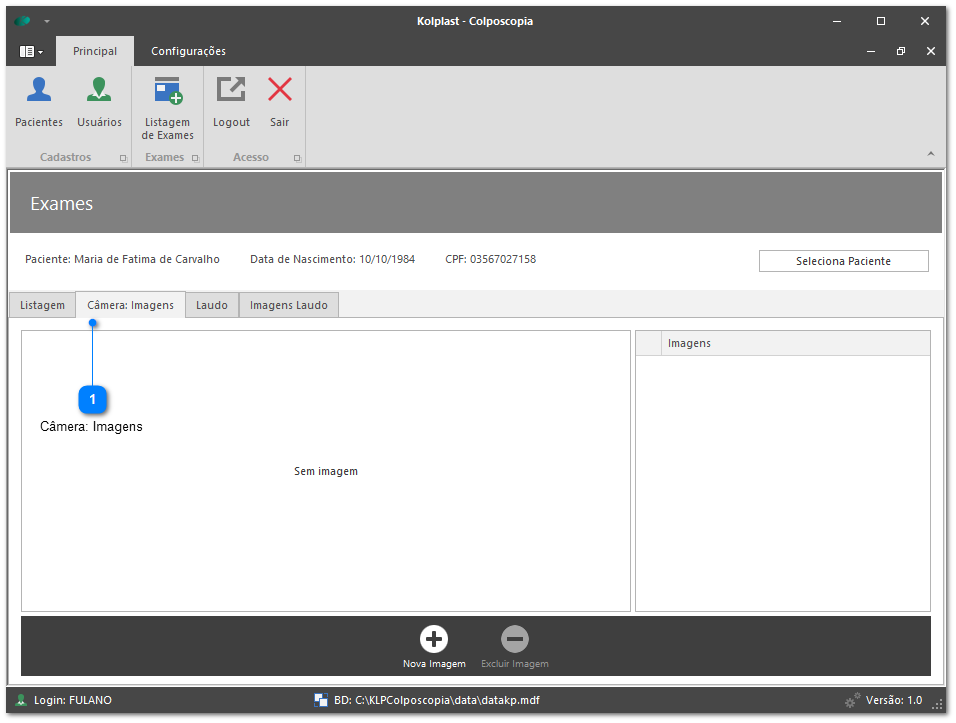Click the CPF number text
Screen dimensions: 956x723
491,259
